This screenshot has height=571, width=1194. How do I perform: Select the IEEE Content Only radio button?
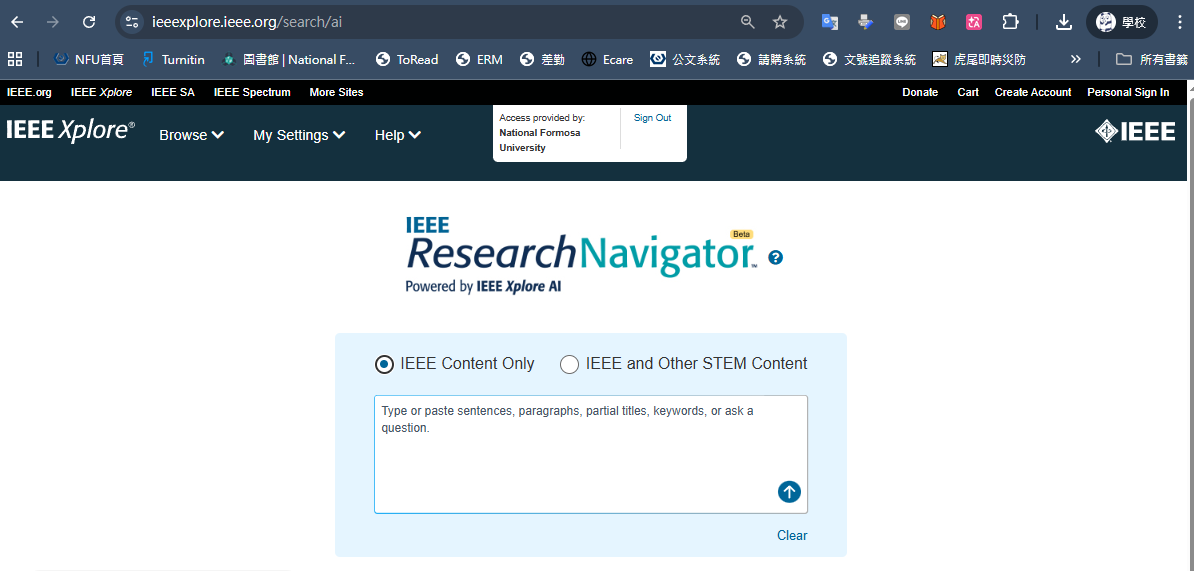[384, 364]
